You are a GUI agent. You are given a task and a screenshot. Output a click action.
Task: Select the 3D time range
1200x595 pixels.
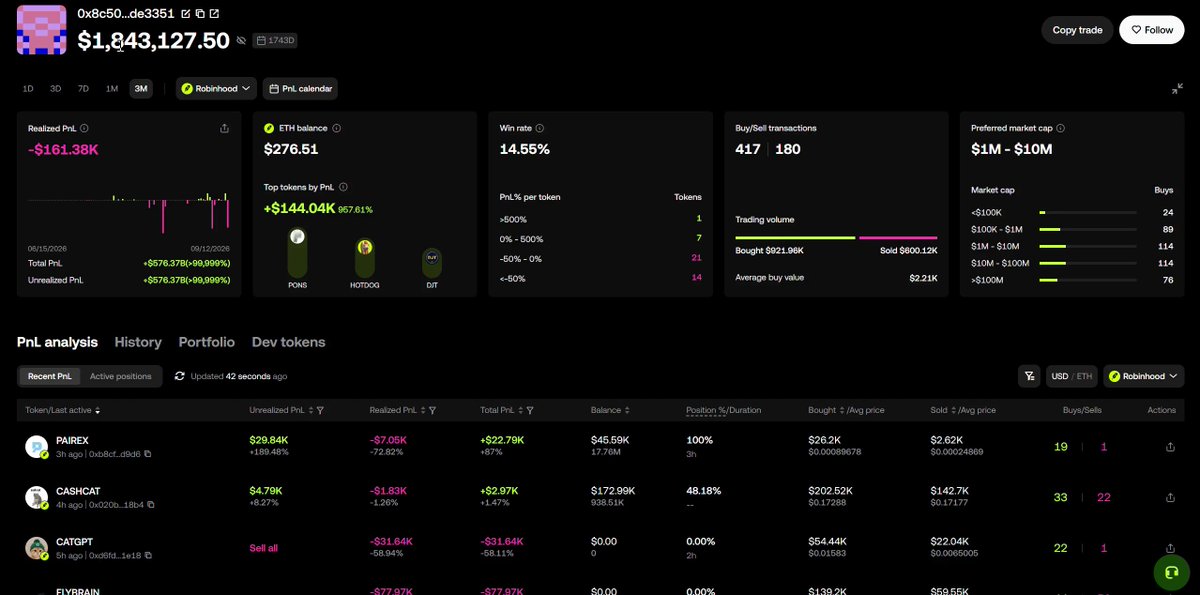pyautogui.click(x=56, y=89)
